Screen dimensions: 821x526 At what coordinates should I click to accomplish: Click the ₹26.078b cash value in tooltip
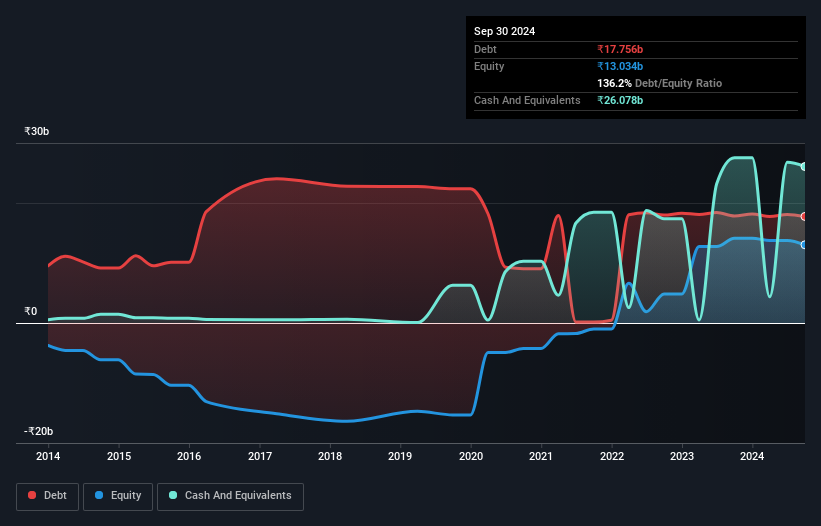(x=620, y=100)
